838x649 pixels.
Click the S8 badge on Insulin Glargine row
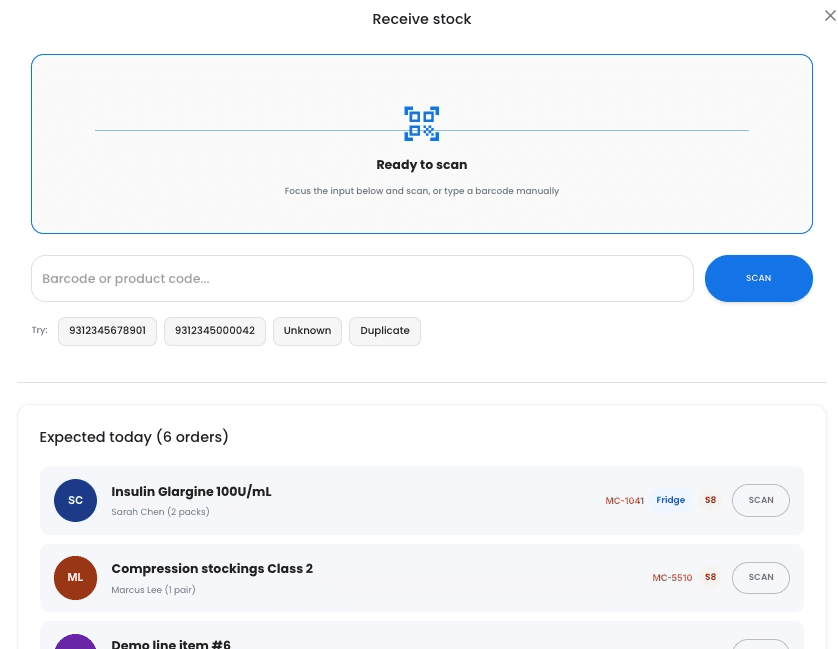click(x=710, y=500)
